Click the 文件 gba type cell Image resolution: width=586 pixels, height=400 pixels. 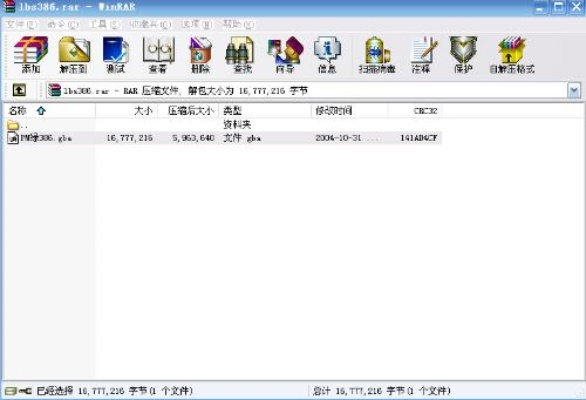coord(242,138)
